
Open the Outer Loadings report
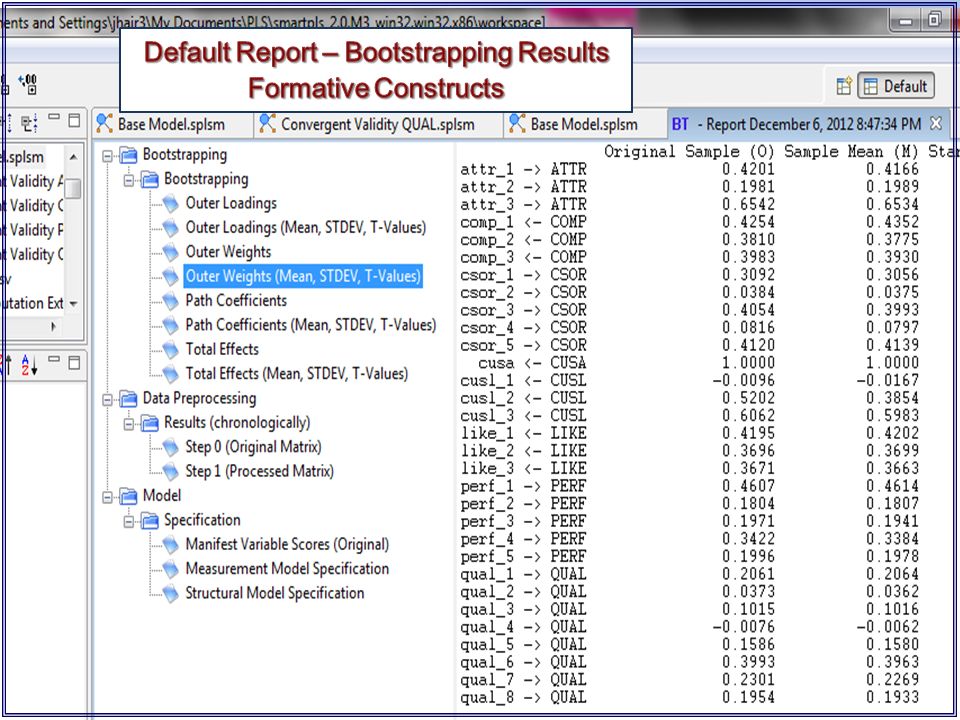click(231, 203)
